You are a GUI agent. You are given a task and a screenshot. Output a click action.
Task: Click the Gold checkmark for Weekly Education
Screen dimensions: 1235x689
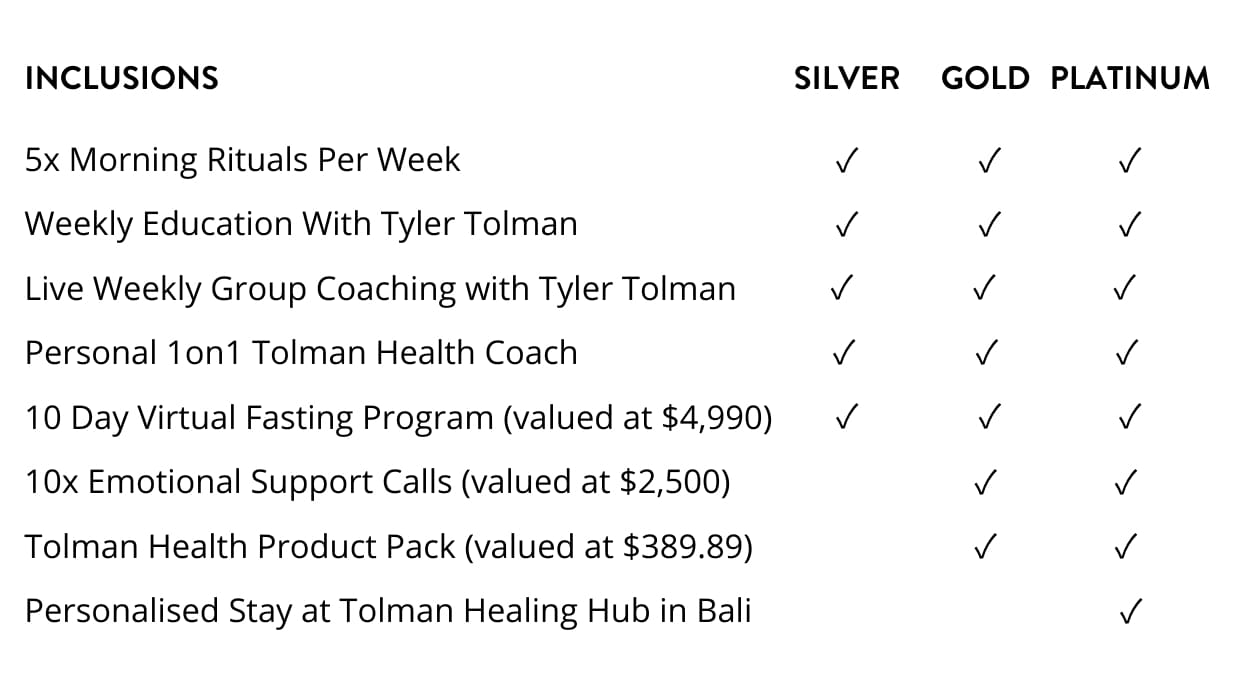988,225
